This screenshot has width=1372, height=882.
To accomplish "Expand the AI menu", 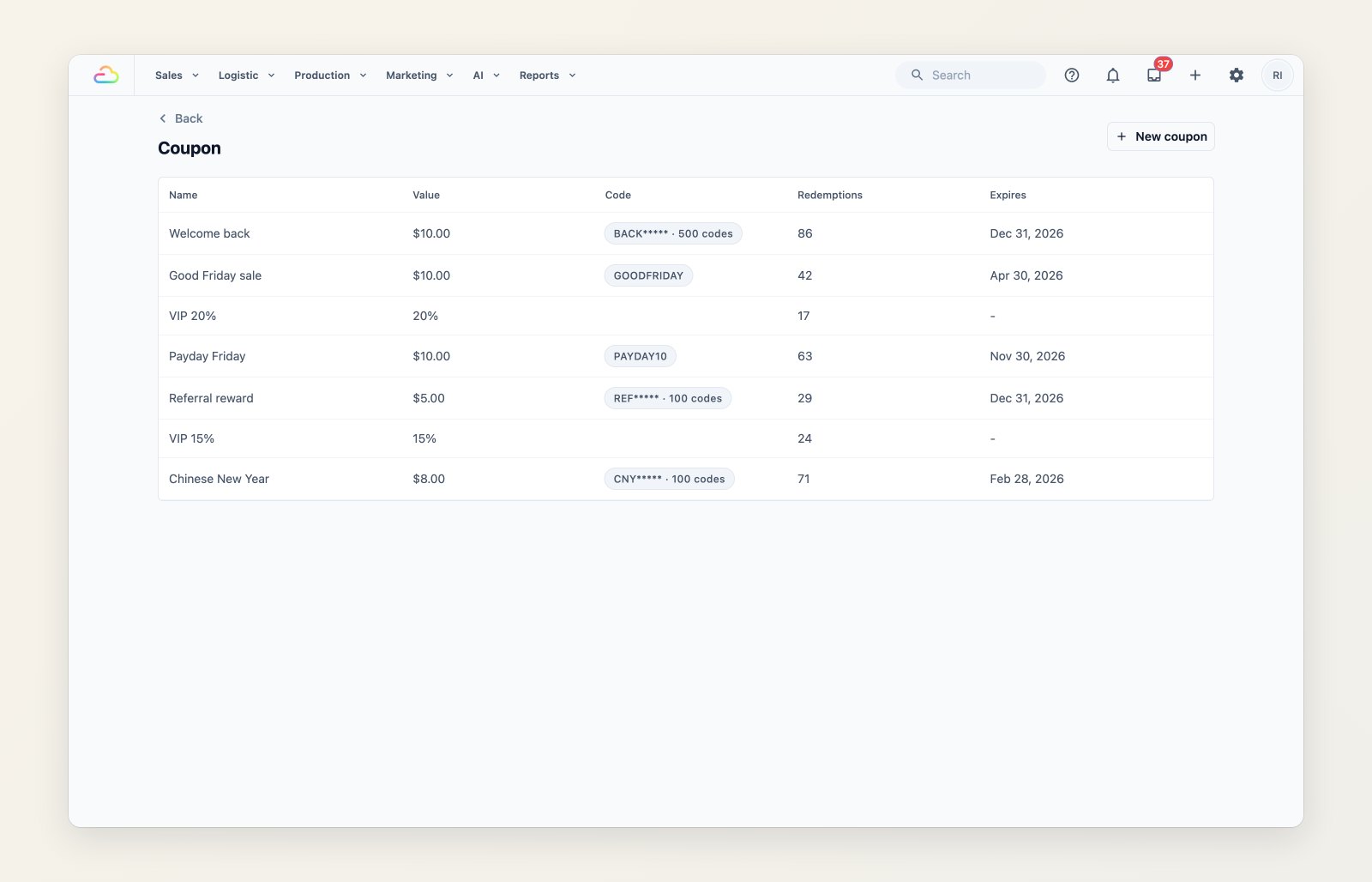I will pyautogui.click(x=486, y=76).
